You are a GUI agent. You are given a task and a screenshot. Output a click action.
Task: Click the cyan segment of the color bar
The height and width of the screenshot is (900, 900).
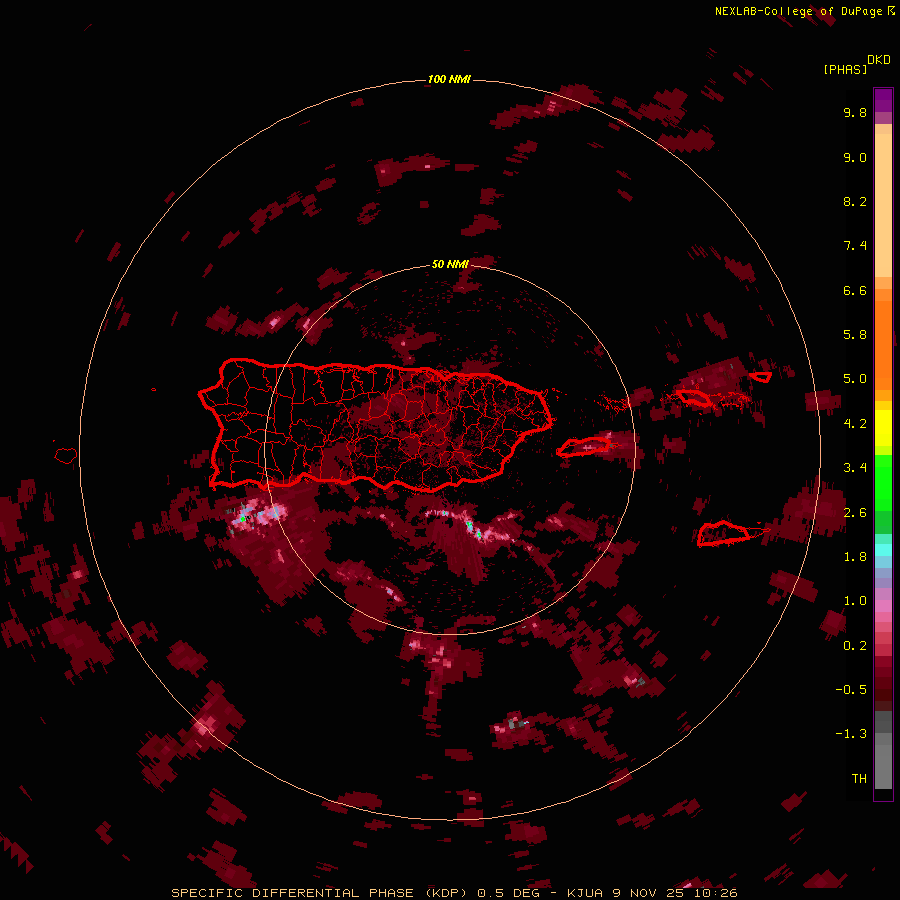click(x=883, y=550)
